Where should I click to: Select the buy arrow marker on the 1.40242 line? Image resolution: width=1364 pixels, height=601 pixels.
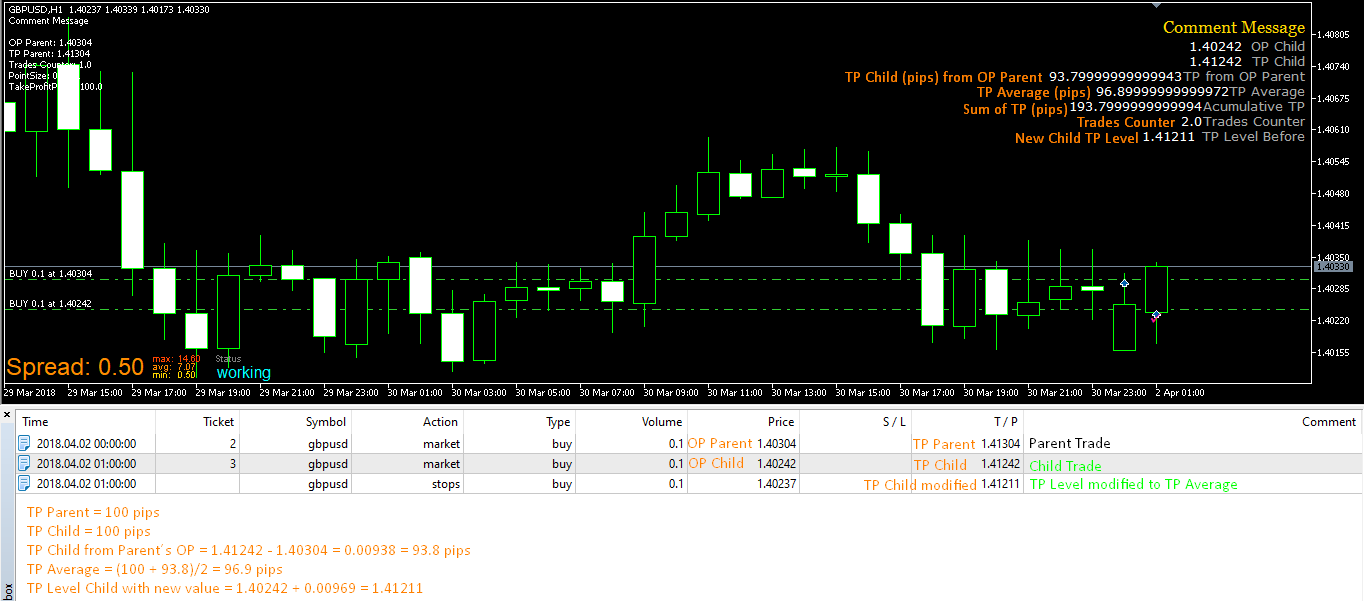[1156, 315]
